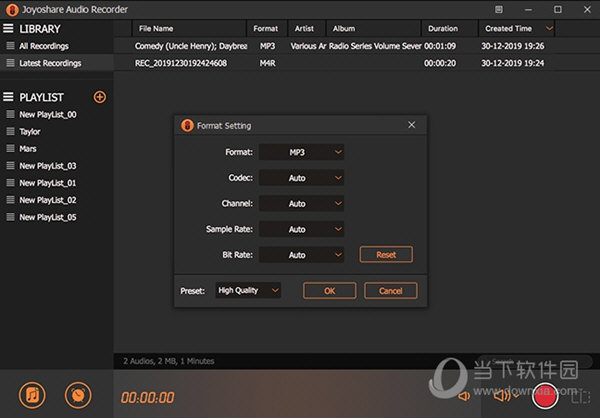
Task: Select the Comedy (Uncle Henry) recording row
Action: [357, 46]
